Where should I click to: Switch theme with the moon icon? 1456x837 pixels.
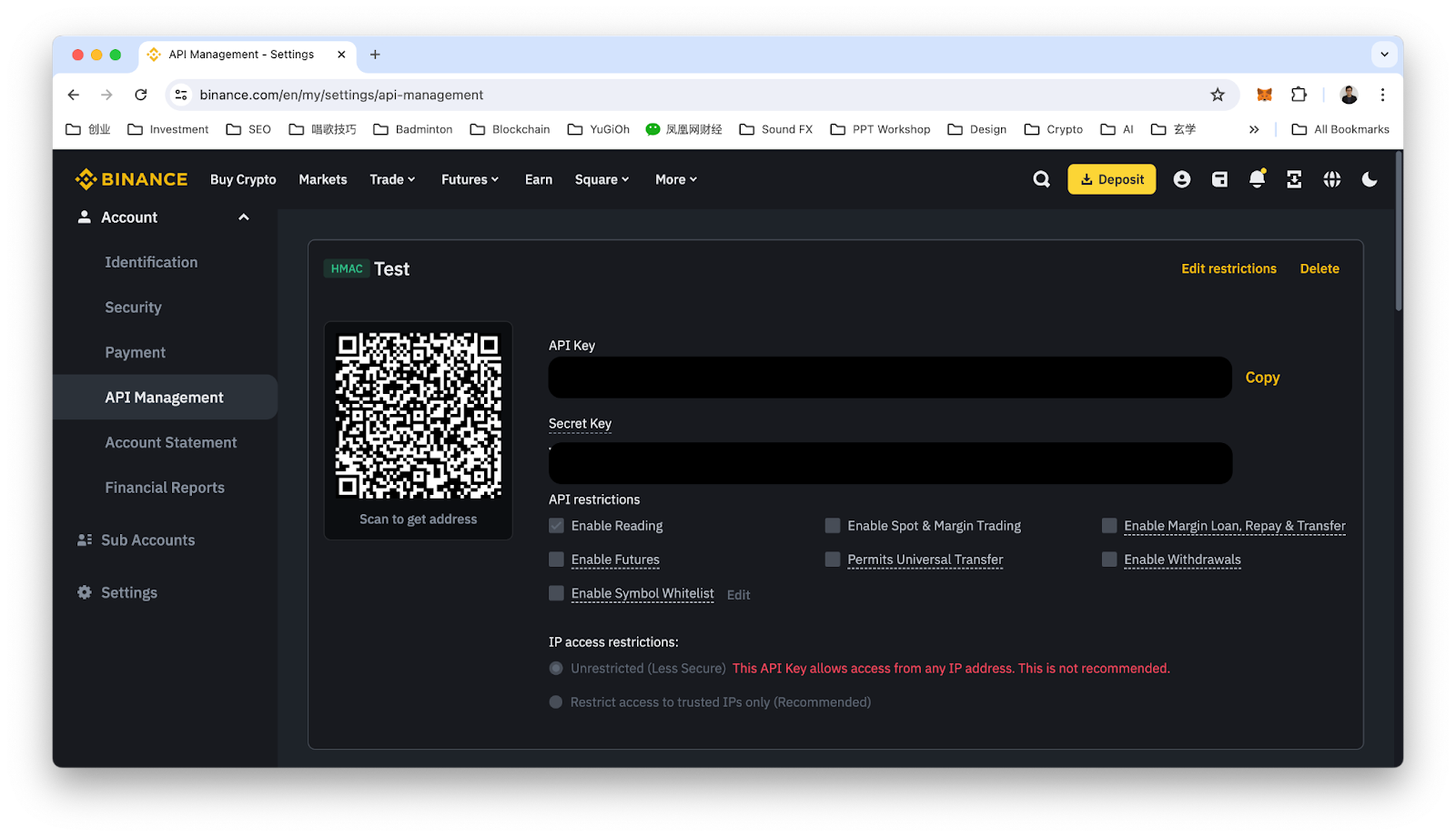(x=1369, y=179)
